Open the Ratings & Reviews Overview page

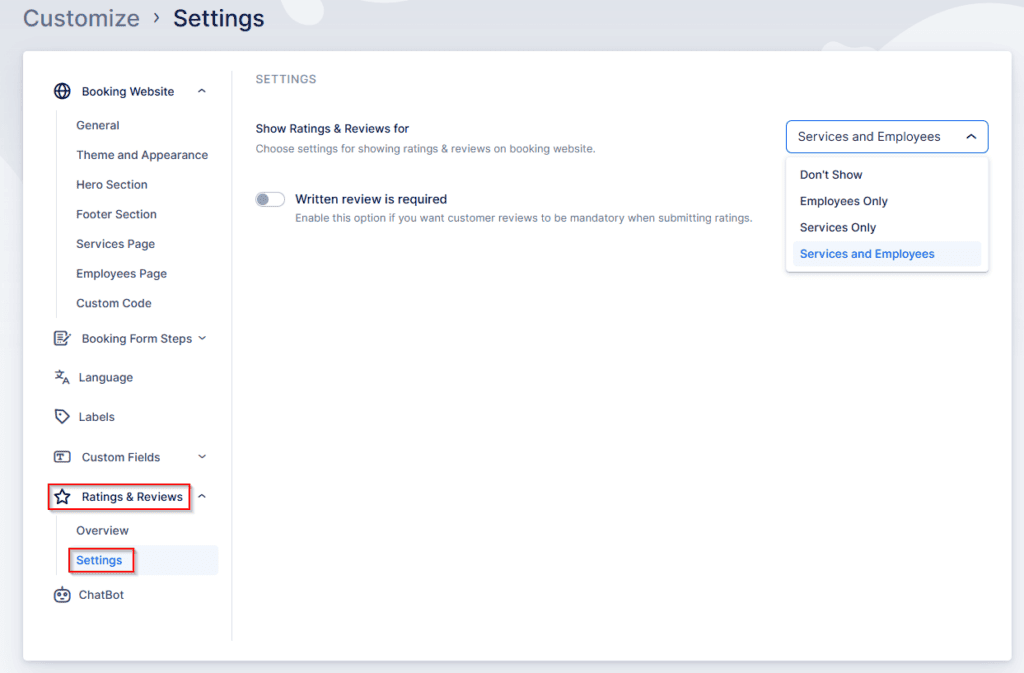103,531
